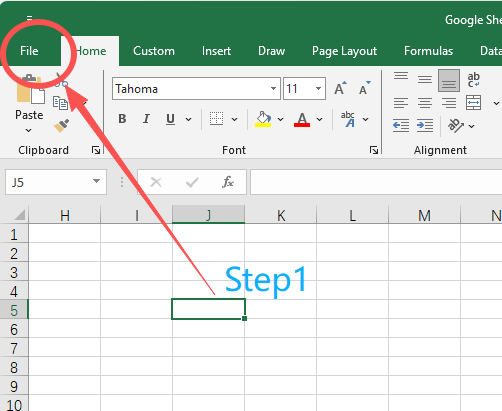
Task: Align text right
Action: (x=449, y=103)
